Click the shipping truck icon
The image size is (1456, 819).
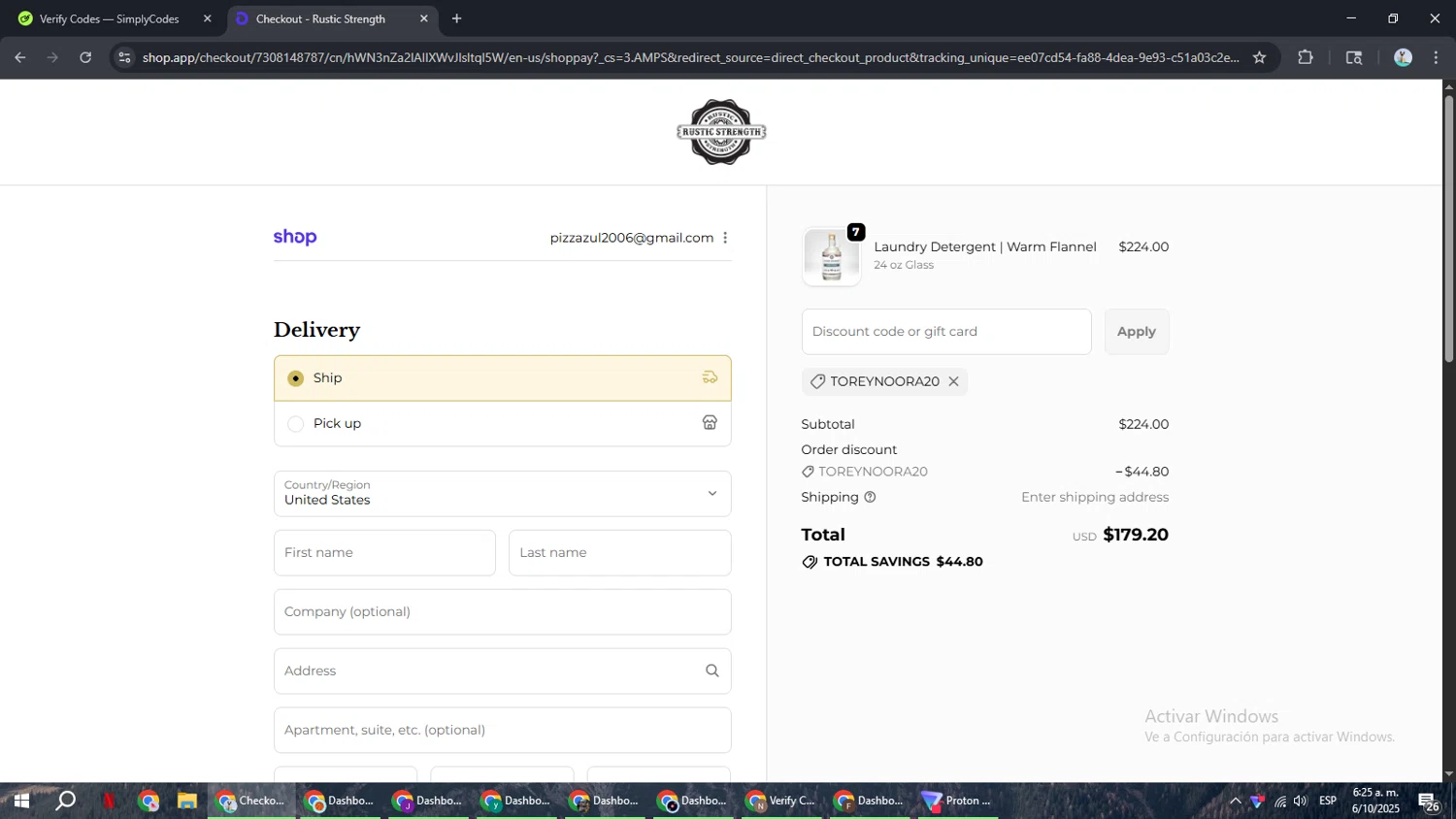(x=710, y=377)
